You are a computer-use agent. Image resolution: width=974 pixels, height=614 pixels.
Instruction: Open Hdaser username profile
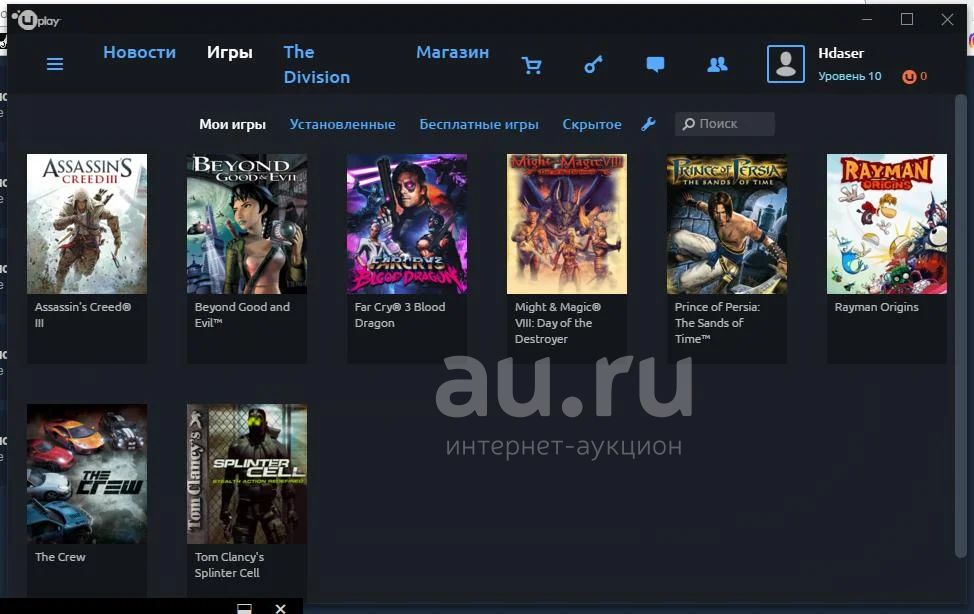point(841,53)
